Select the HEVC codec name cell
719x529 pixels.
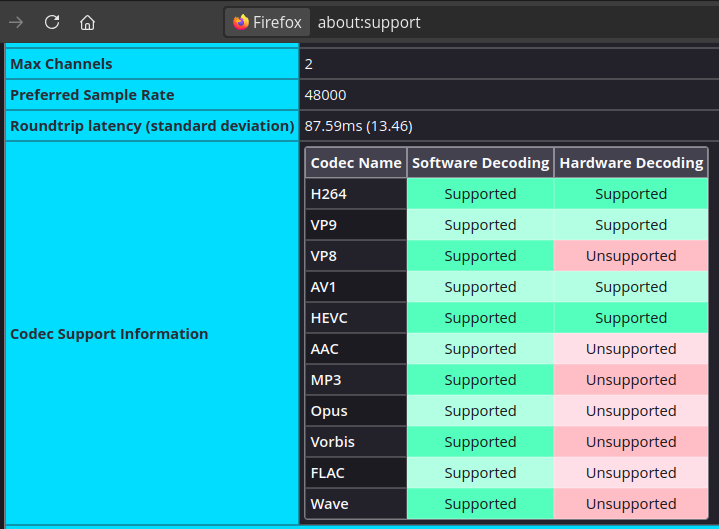356,318
